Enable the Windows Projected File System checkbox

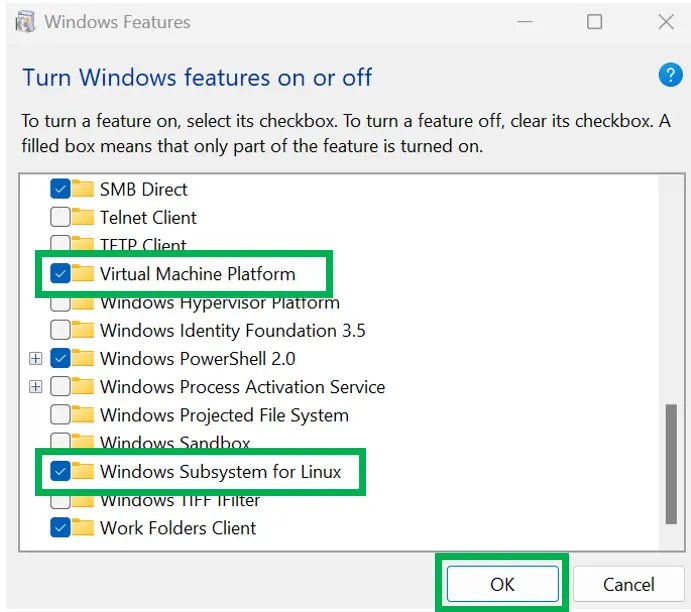pos(60,415)
